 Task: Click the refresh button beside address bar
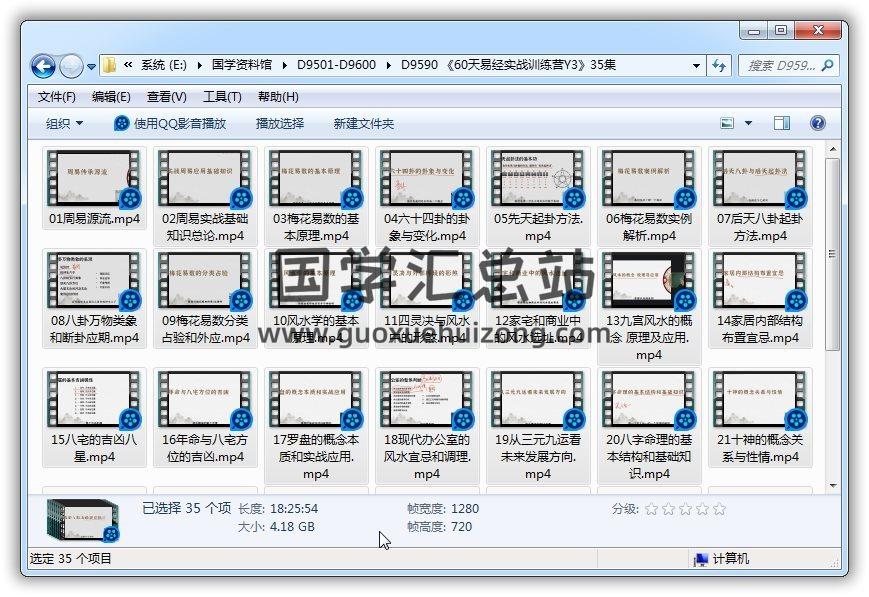(719, 65)
